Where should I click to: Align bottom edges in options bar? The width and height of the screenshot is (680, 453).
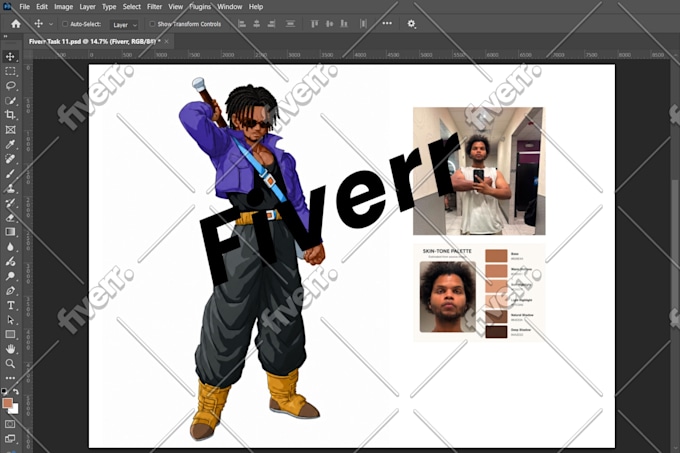(344, 24)
